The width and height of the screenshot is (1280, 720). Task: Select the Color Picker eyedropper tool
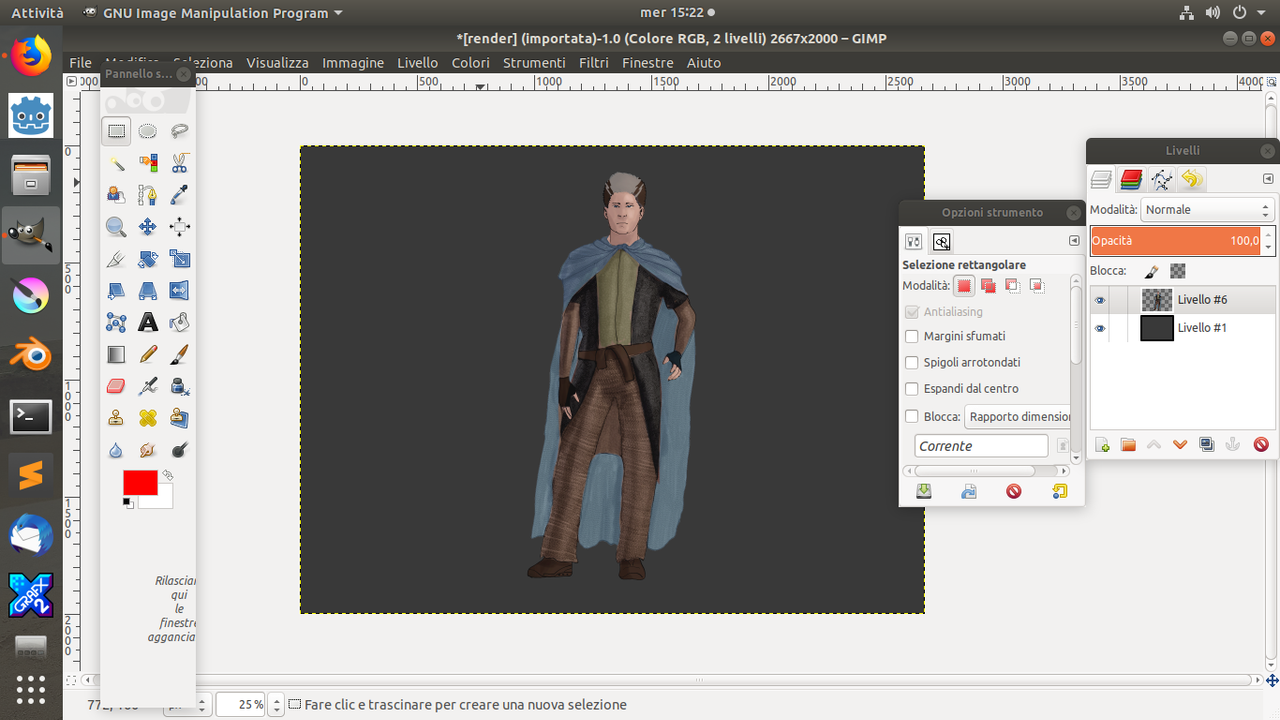[180, 195]
